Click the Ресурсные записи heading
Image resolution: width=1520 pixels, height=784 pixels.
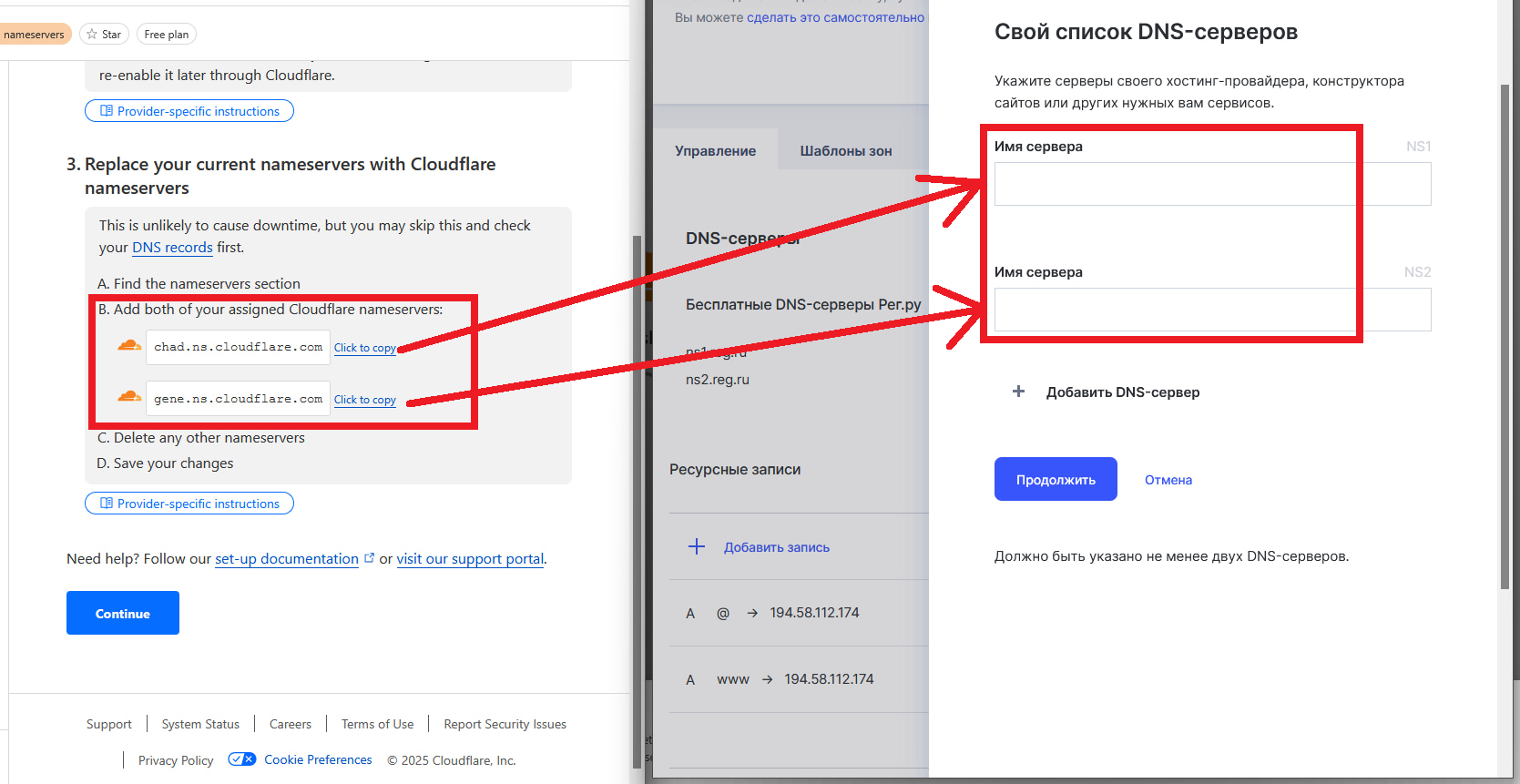[735, 470]
